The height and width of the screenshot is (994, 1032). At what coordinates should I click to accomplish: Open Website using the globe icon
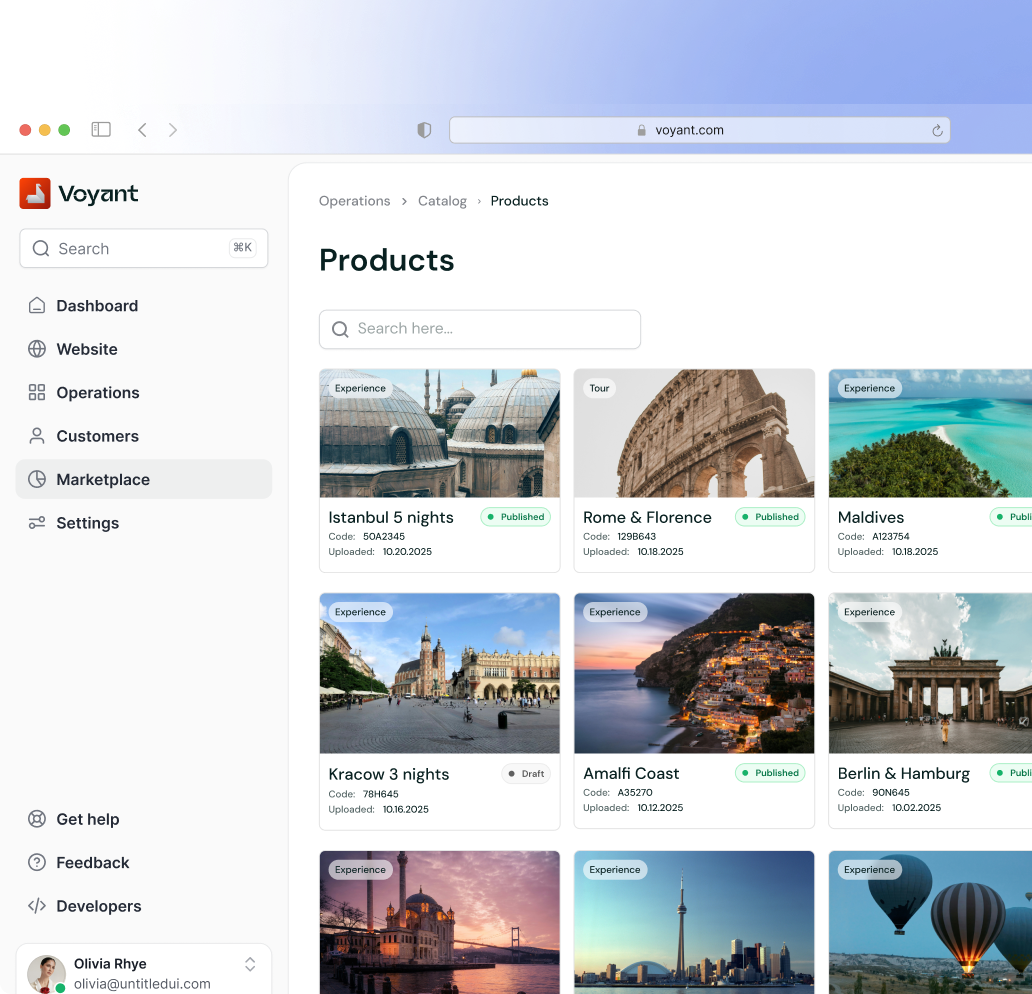click(x=36, y=349)
